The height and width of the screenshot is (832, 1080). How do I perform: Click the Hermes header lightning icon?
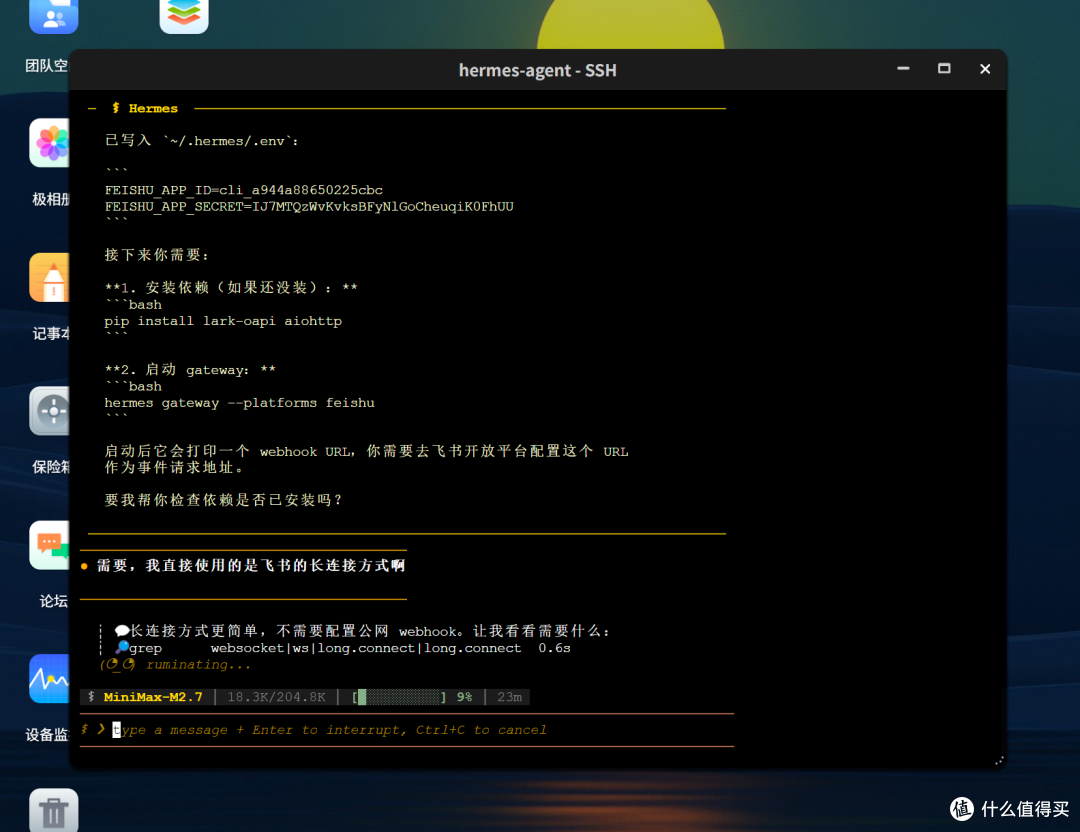click(x=116, y=108)
